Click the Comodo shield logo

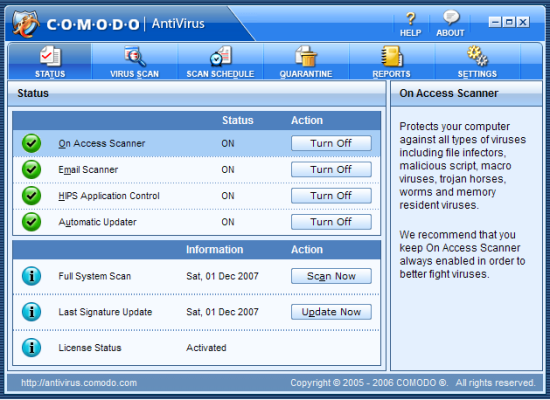point(26,24)
